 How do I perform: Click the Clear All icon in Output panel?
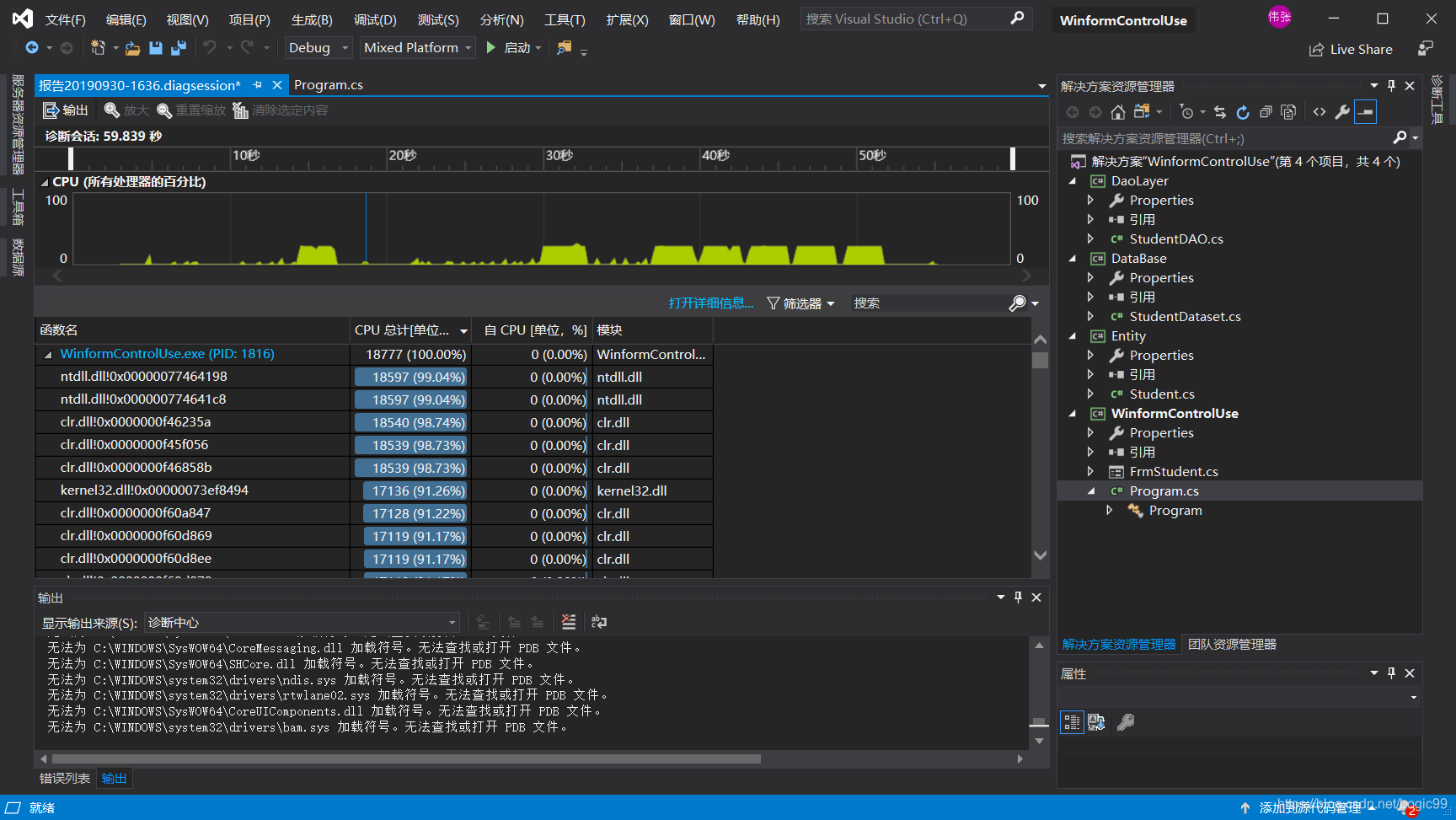569,622
